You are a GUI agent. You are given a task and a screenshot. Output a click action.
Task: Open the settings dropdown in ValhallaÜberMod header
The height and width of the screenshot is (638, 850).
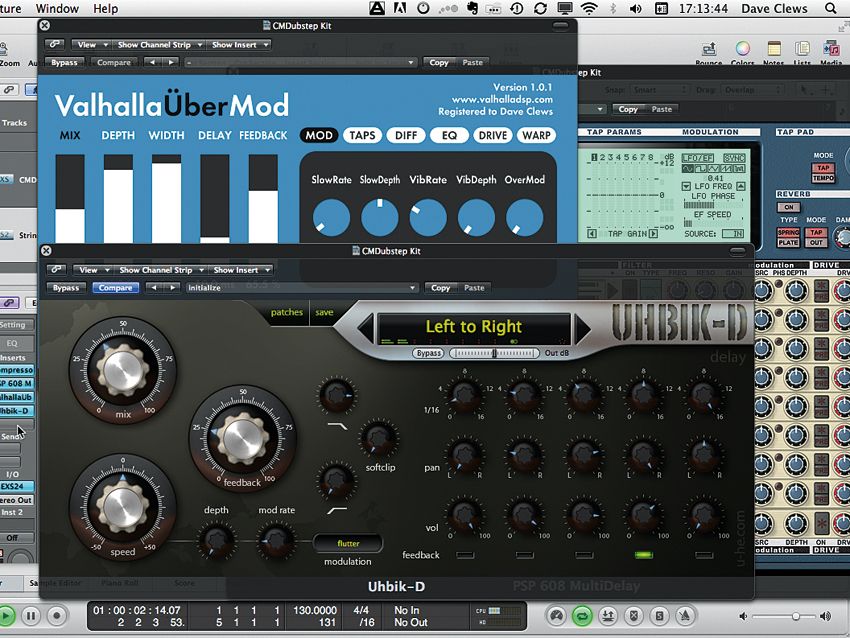click(300, 62)
